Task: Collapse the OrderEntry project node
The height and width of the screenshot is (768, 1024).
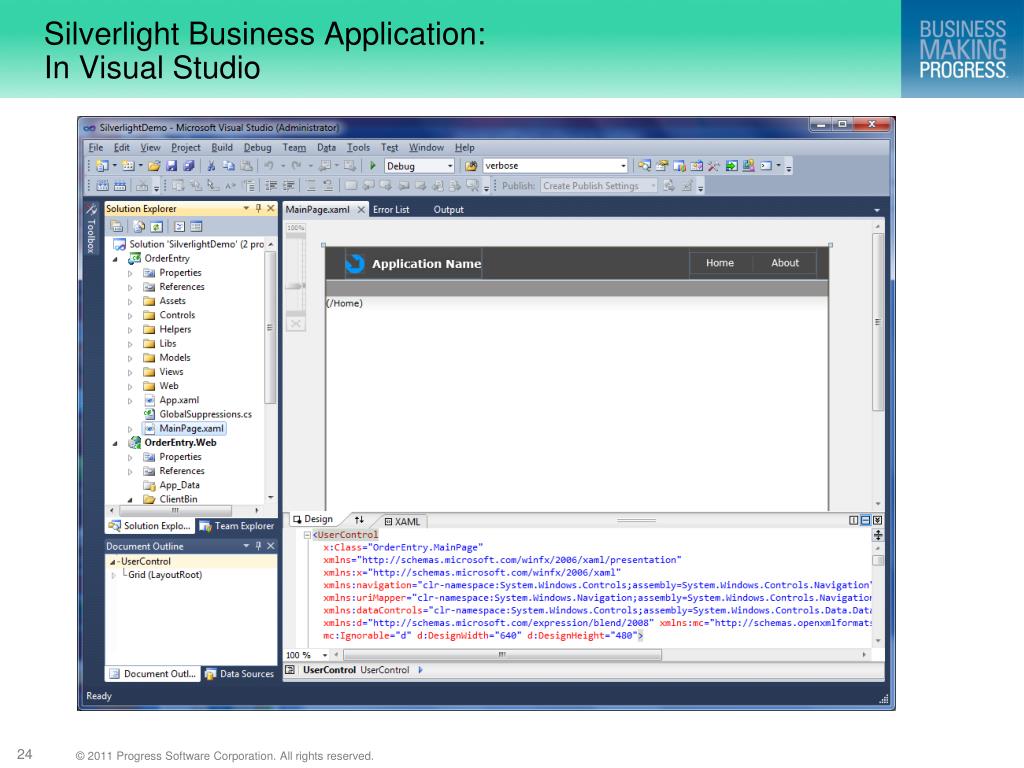Action: coord(116,259)
